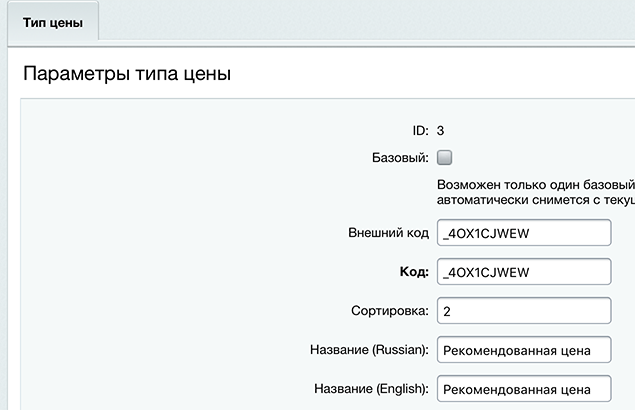Click the bold Код: label
Viewport: 635px width, 410px height.
(414, 272)
